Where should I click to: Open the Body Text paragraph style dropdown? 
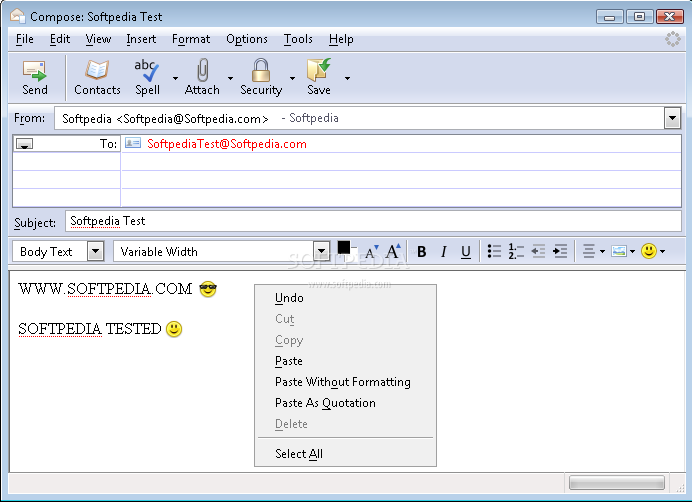click(x=95, y=252)
